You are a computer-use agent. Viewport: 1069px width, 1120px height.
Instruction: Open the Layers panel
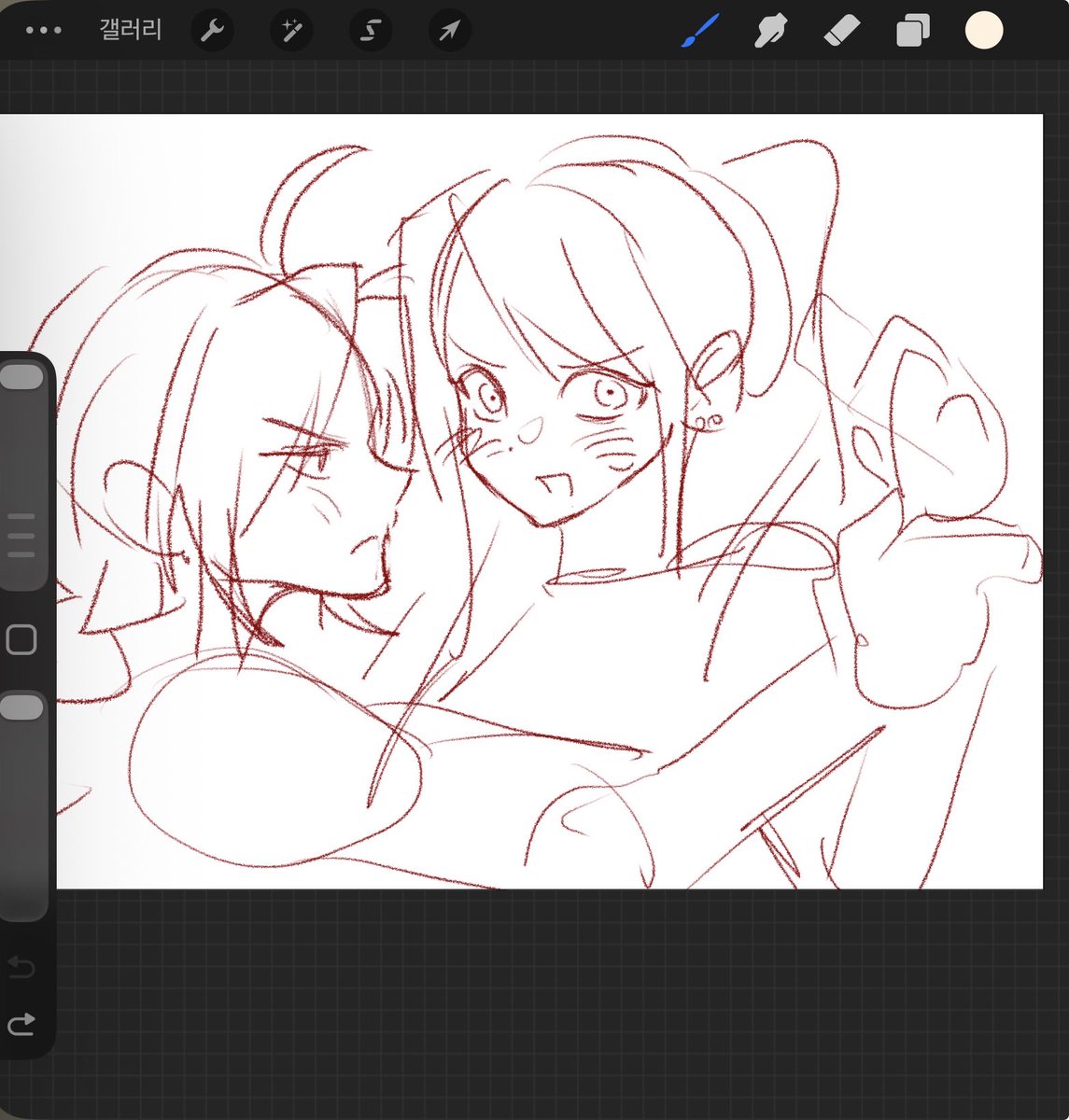click(x=912, y=31)
